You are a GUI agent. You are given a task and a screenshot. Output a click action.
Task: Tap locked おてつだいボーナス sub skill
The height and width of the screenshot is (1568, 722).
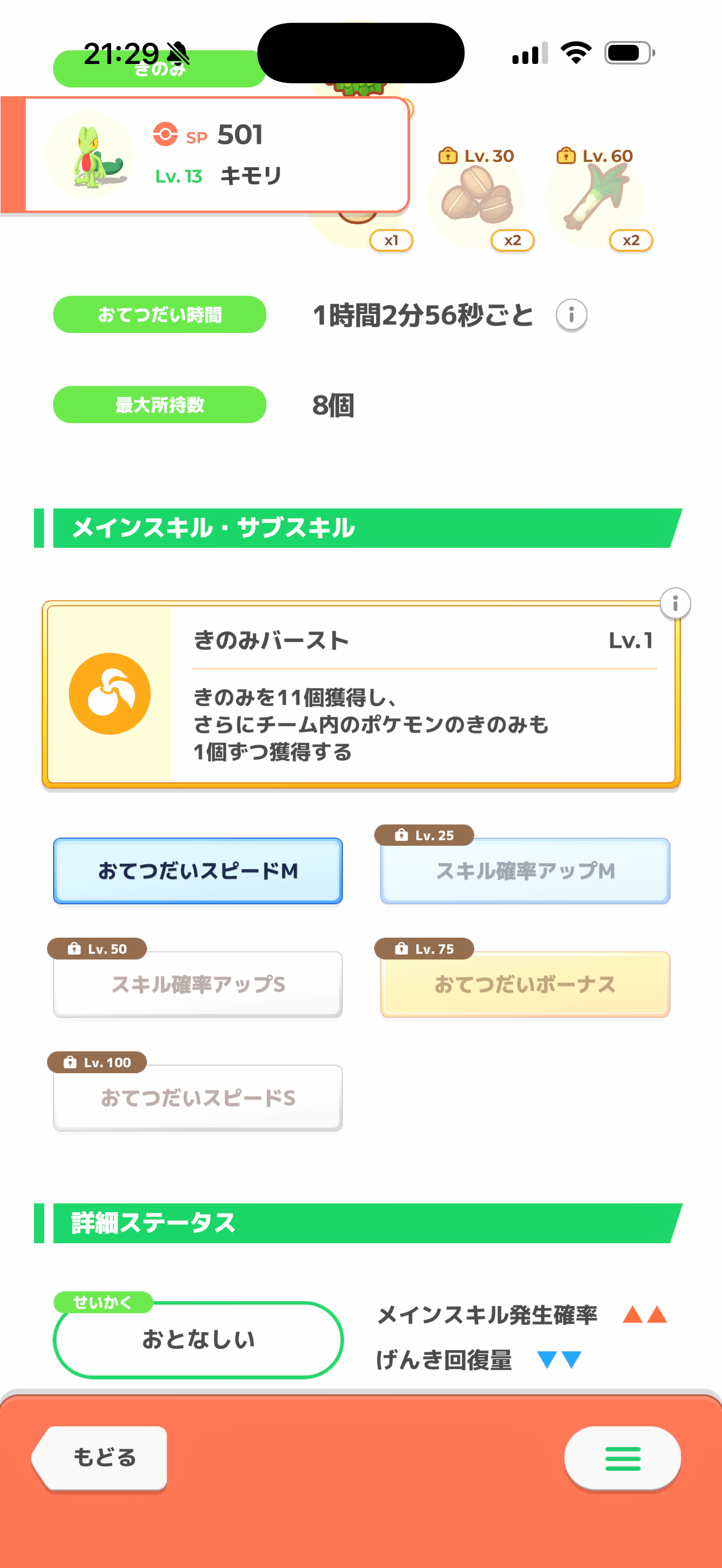(x=525, y=984)
